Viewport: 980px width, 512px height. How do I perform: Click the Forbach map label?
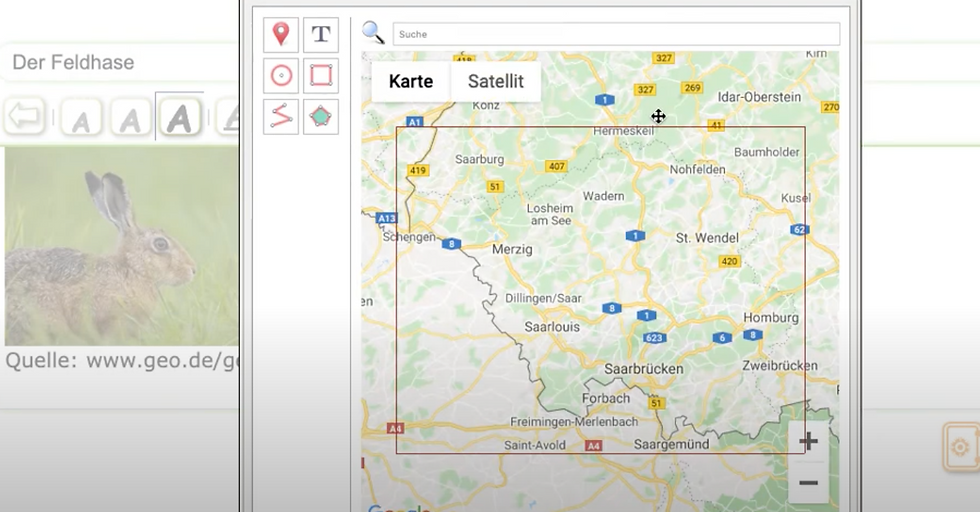(x=606, y=398)
